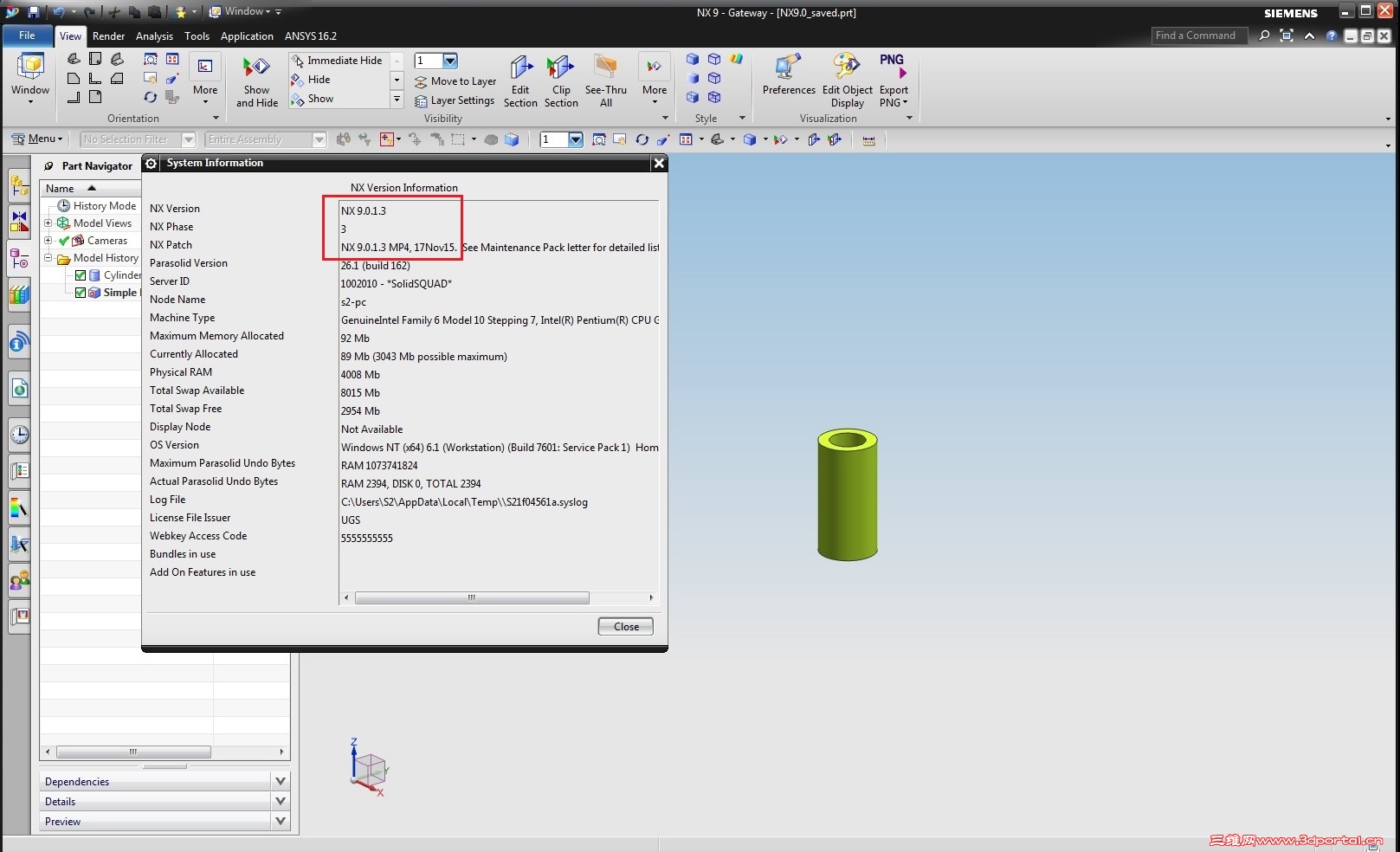Click the Measure ruler icon in the toolbar
Screen dimensions: 1400x852
click(x=868, y=139)
